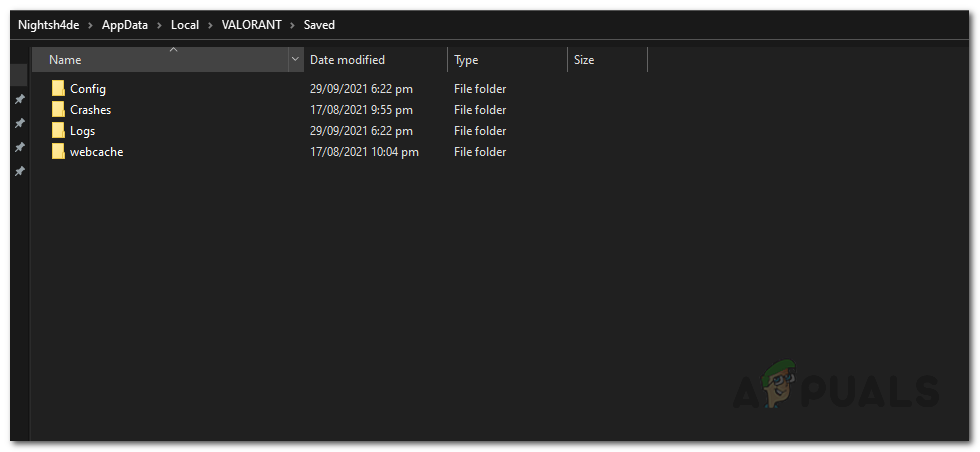980x452 pixels.
Task: Click the third pin icon from top
Action: click(19, 147)
